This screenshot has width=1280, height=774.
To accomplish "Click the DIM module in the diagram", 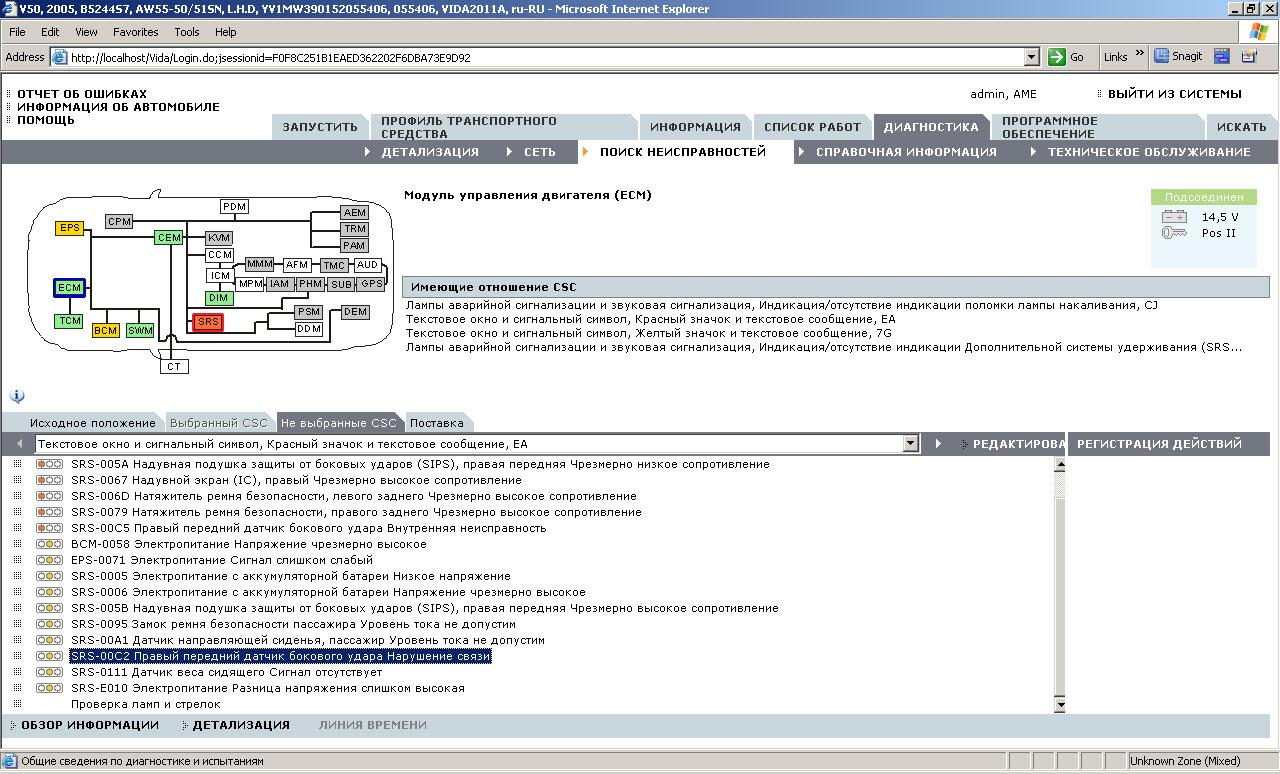I will point(219,298).
